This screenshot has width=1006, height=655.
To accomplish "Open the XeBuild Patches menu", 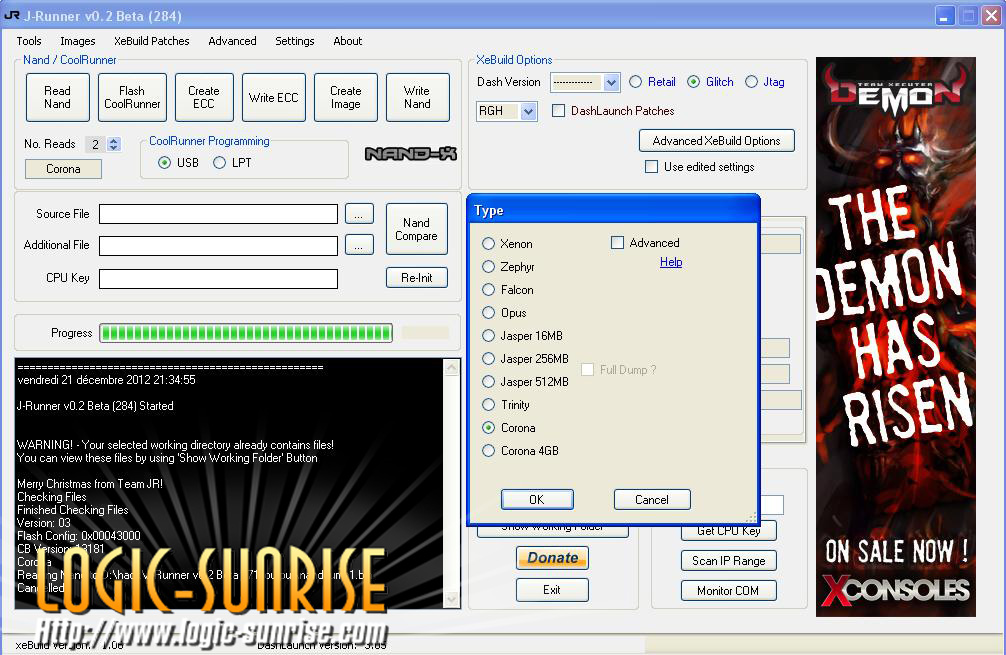I will (x=151, y=41).
